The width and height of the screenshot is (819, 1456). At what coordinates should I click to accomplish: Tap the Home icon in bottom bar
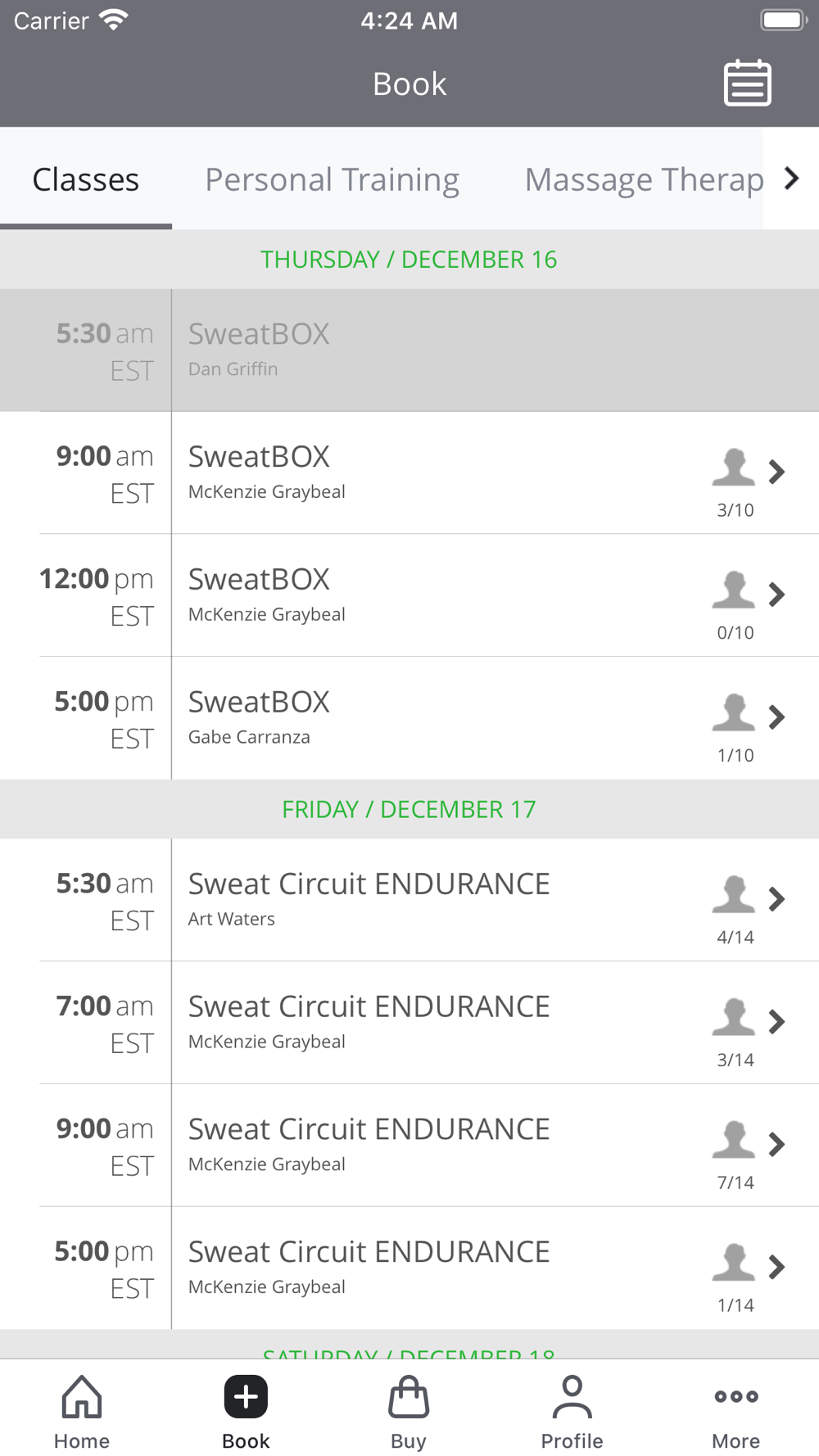pyautogui.click(x=82, y=1397)
